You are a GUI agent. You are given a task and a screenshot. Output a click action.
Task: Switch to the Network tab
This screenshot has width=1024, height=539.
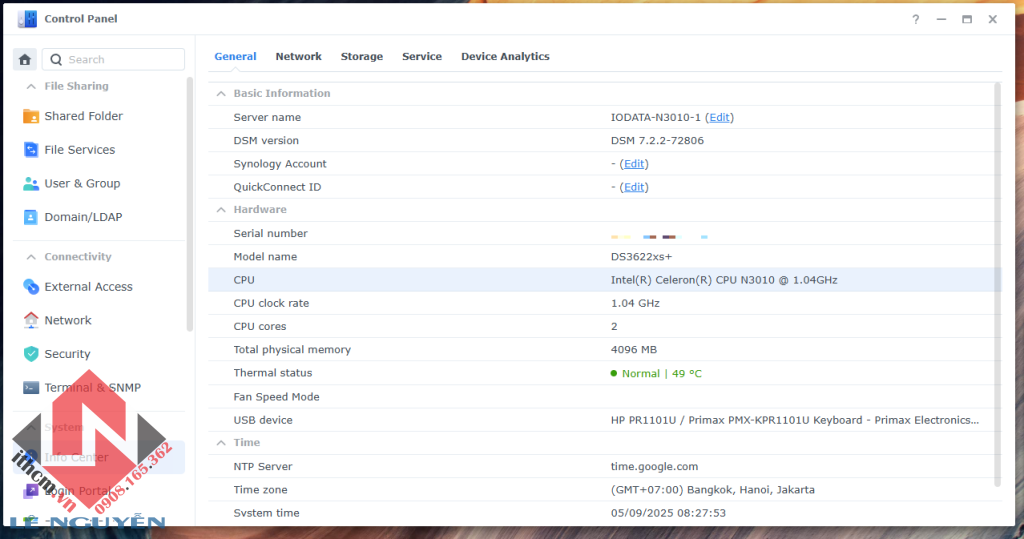[x=298, y=56]
